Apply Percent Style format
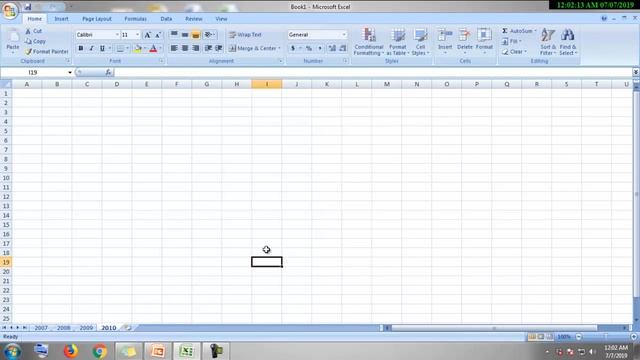The height and width of the screenshot is (360, 640). 309,48
